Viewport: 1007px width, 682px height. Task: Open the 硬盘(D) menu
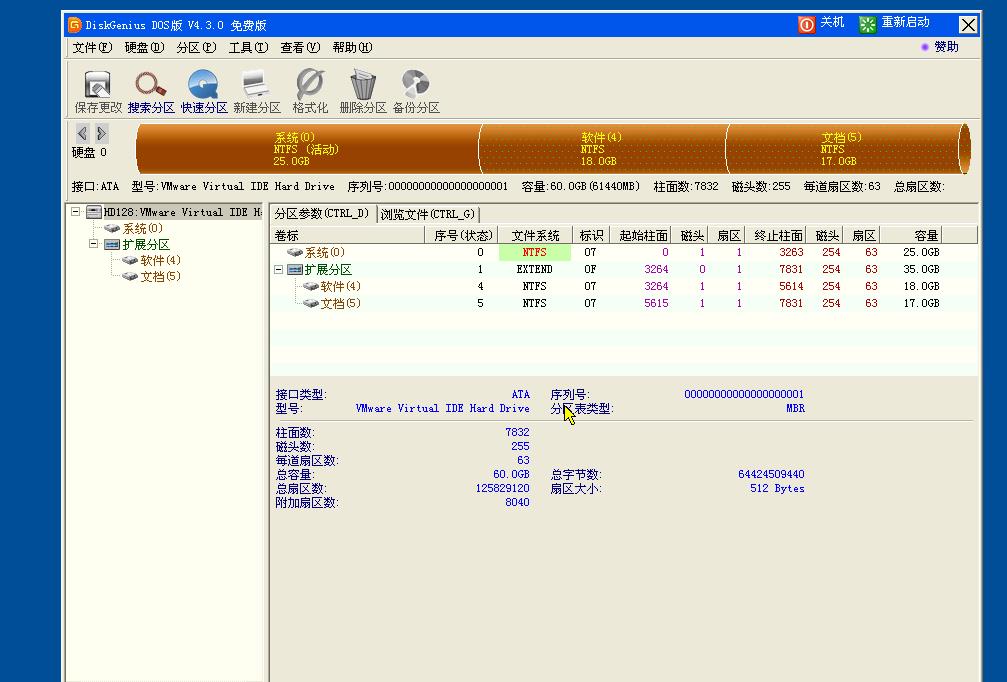(x=144, y=48)
